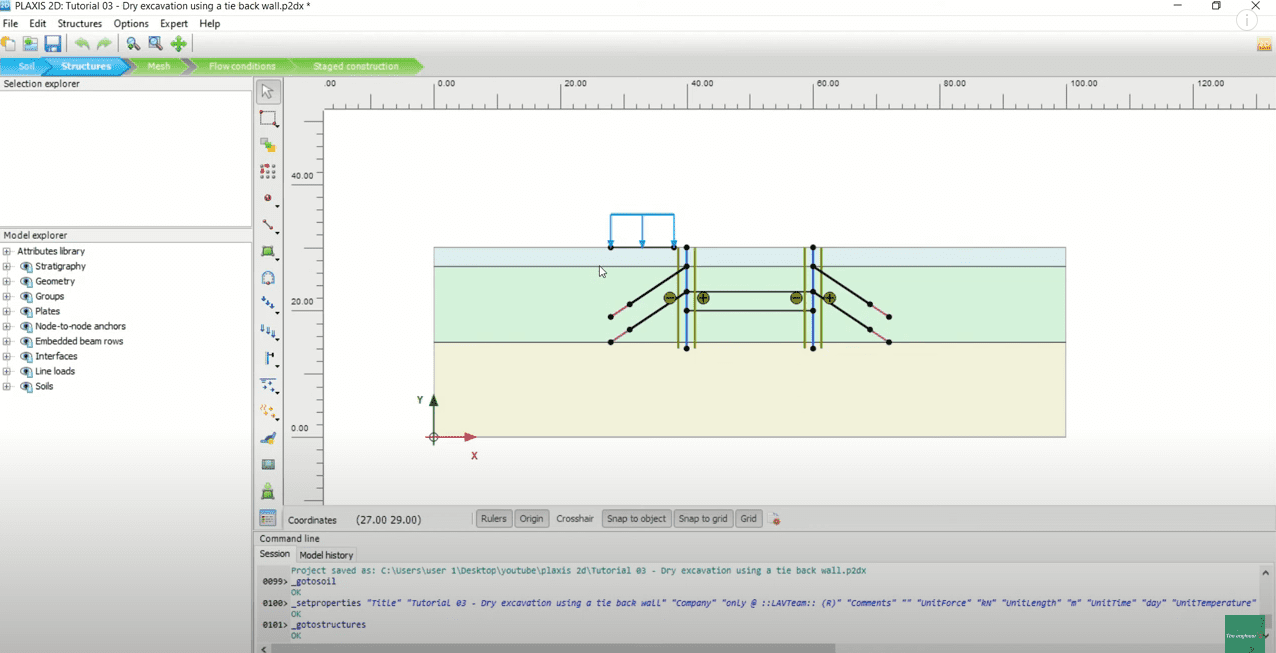Switch to the Model history tab
Viewport: 1276px width, 653px height.
pyautogui.click(x=326, y=555)
